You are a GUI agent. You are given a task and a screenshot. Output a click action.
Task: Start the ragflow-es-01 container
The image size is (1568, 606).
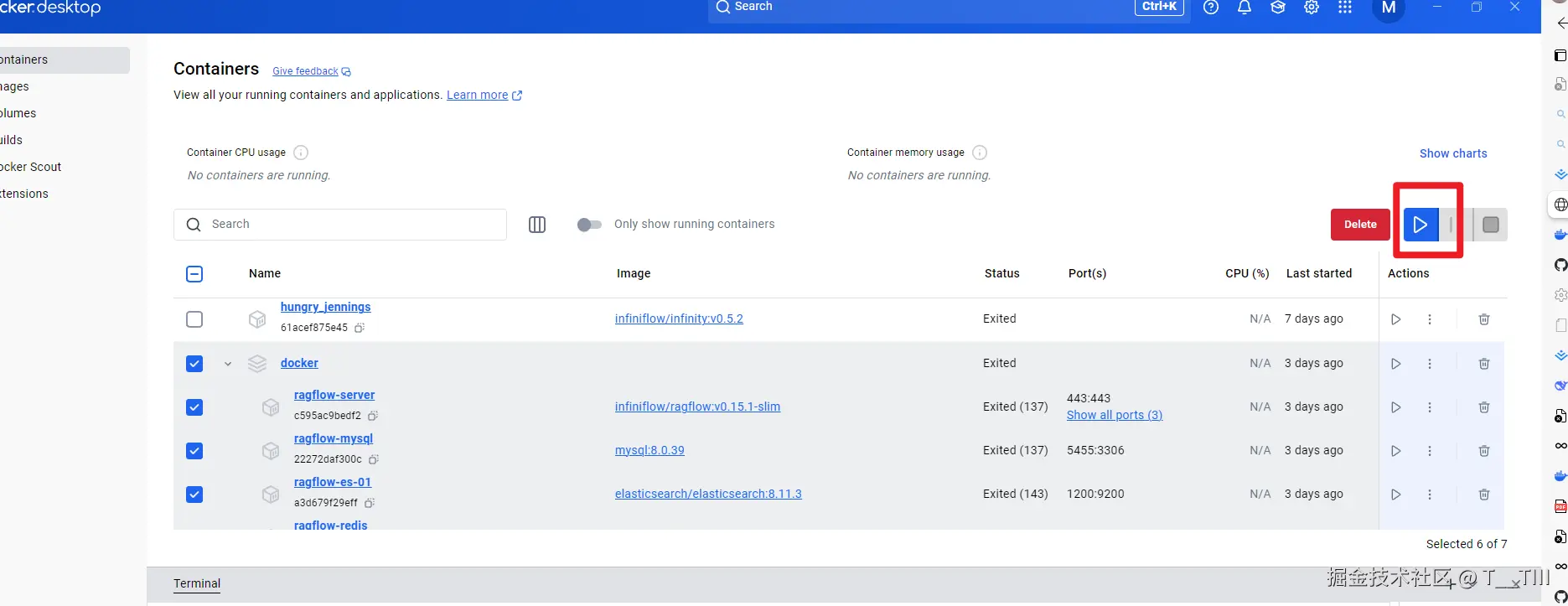tap(1395, 495)
